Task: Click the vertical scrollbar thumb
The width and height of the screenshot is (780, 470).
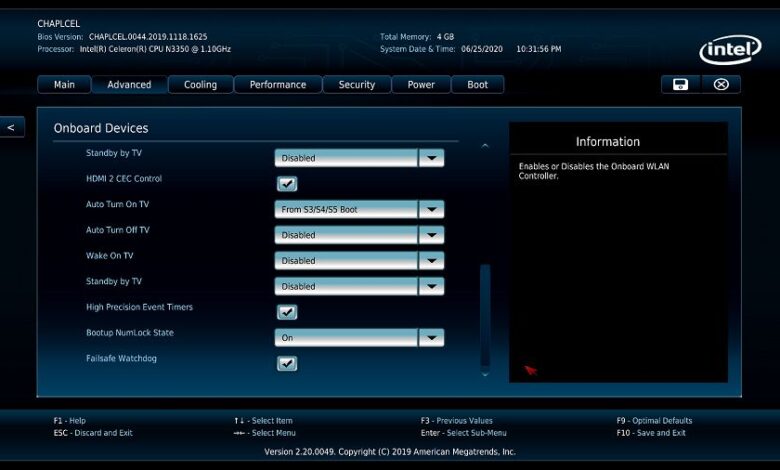Action: [485, 315]
